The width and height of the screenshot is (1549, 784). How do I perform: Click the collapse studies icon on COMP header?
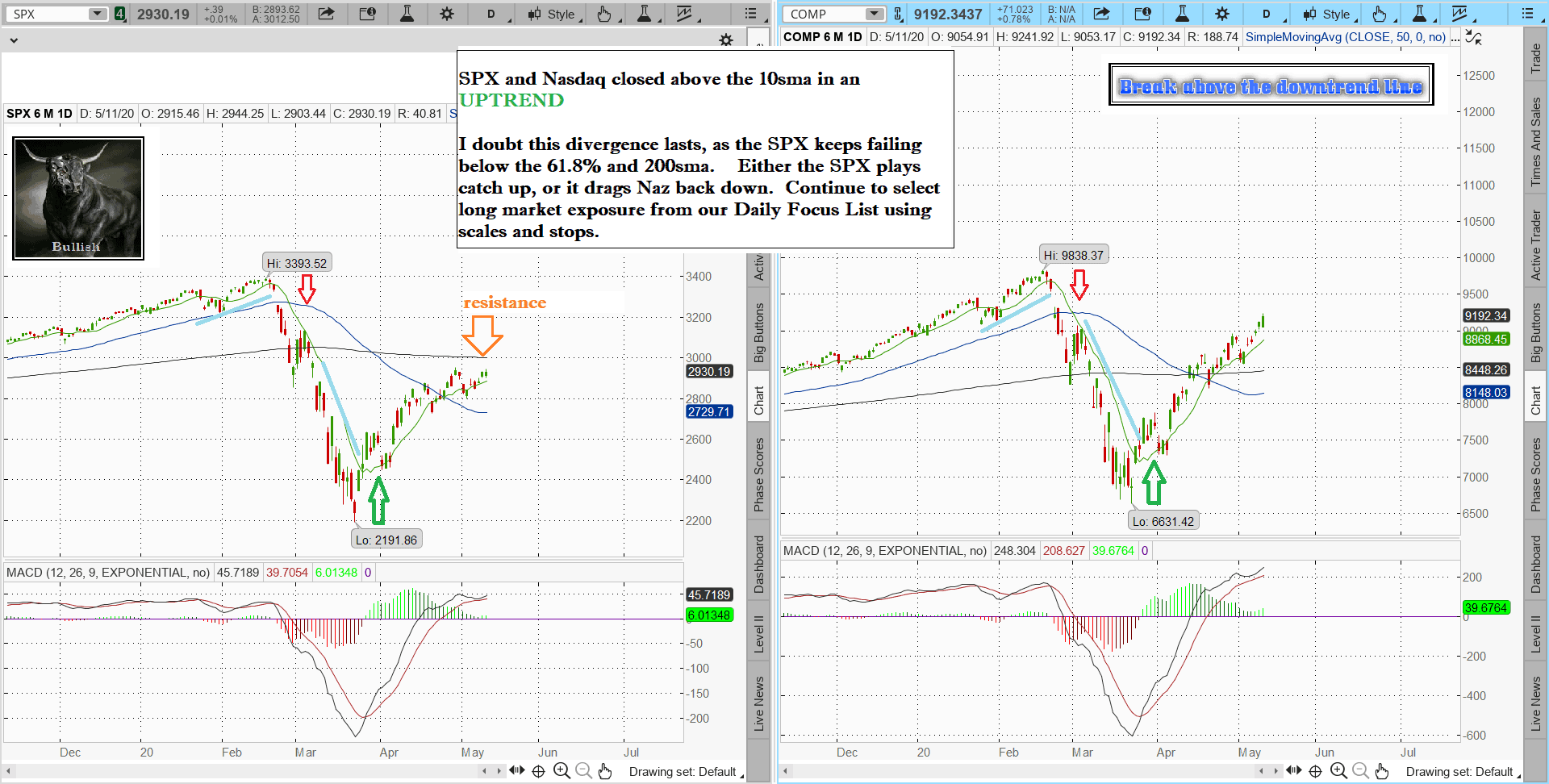coord(1473,37)
